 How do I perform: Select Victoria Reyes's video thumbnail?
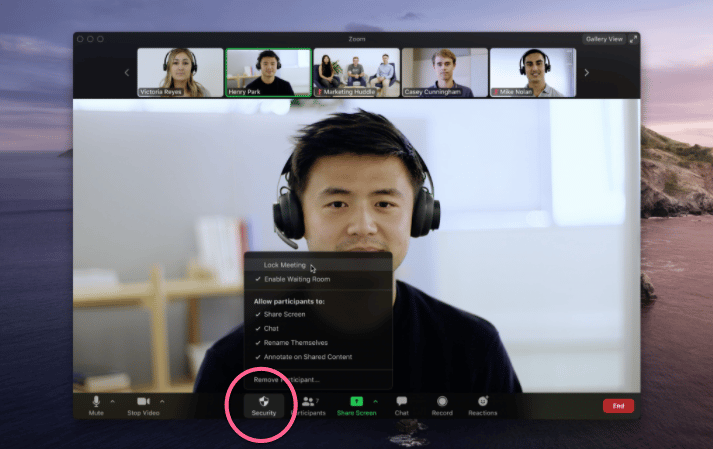click(180, 72)
